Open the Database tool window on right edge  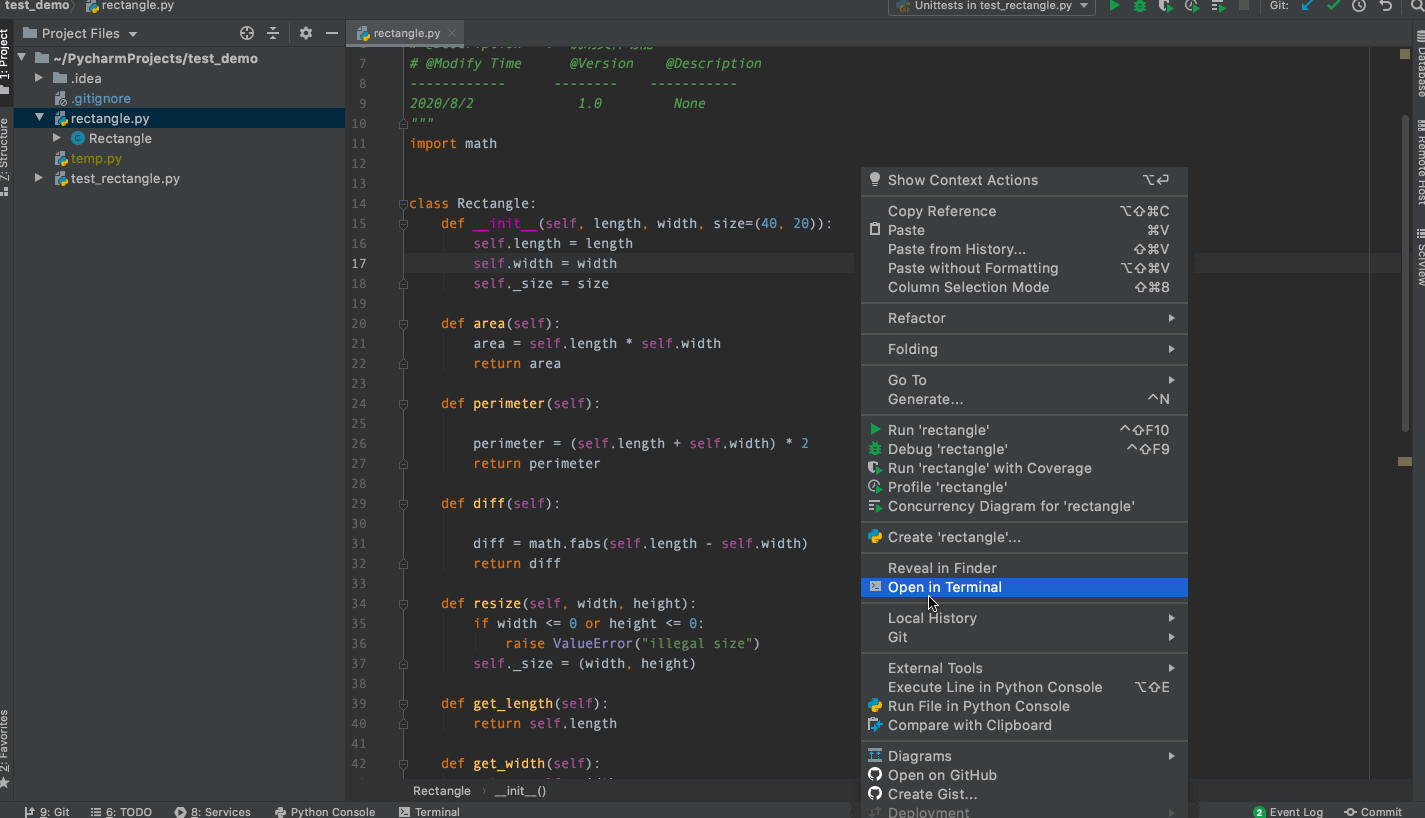[x=1419, y=62]
